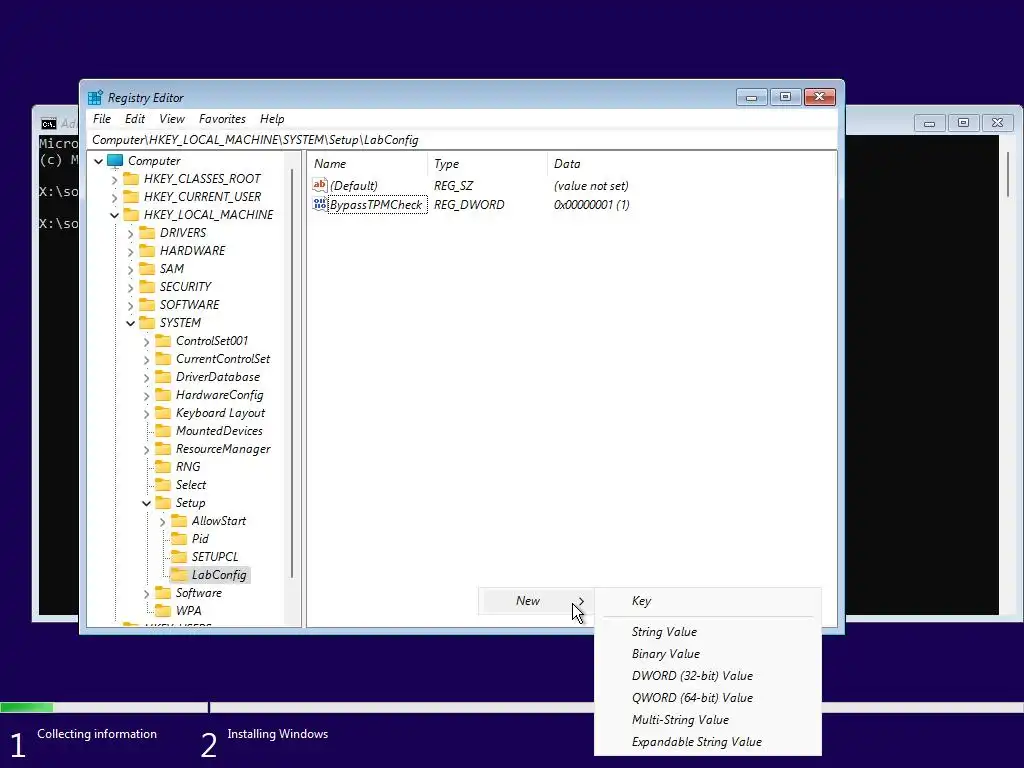Click the DRIVERS folder icon

point(148,232)
